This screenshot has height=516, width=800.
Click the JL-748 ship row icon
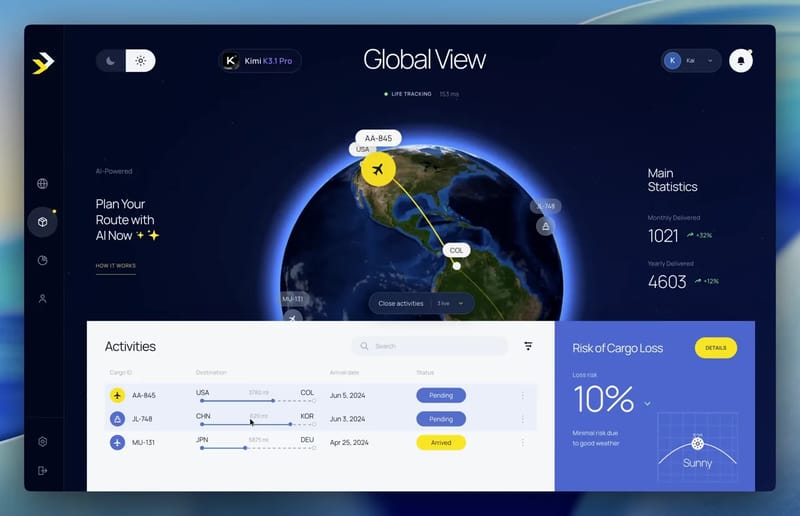tap(117, 419)
